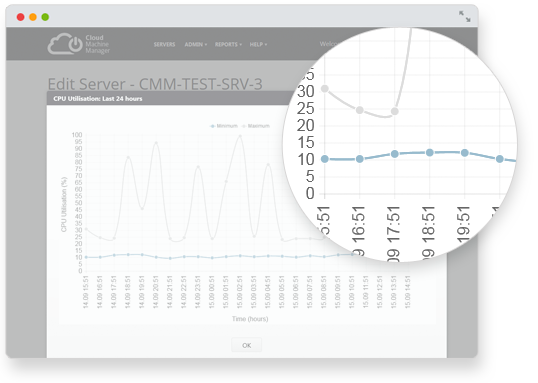Click the green maximize window button

point(45,17)
